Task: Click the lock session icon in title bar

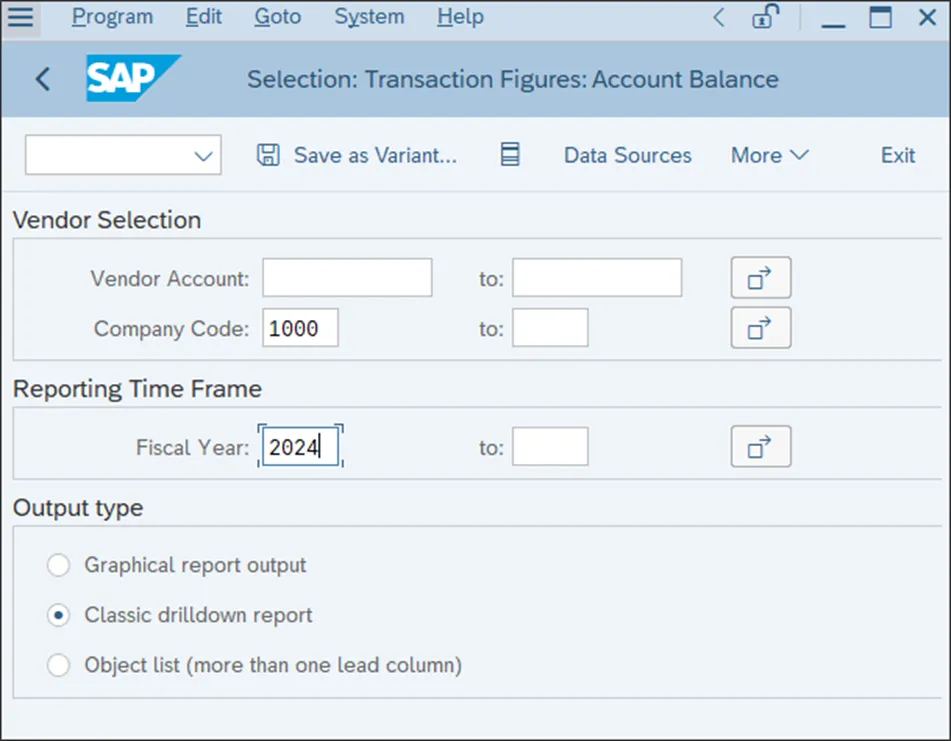Action: click(x=767, y=17)
